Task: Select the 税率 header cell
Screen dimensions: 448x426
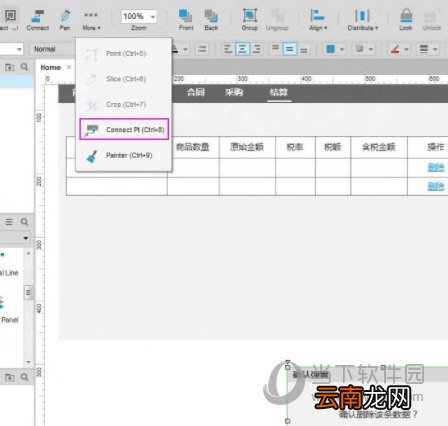Action: click(295, 147)
